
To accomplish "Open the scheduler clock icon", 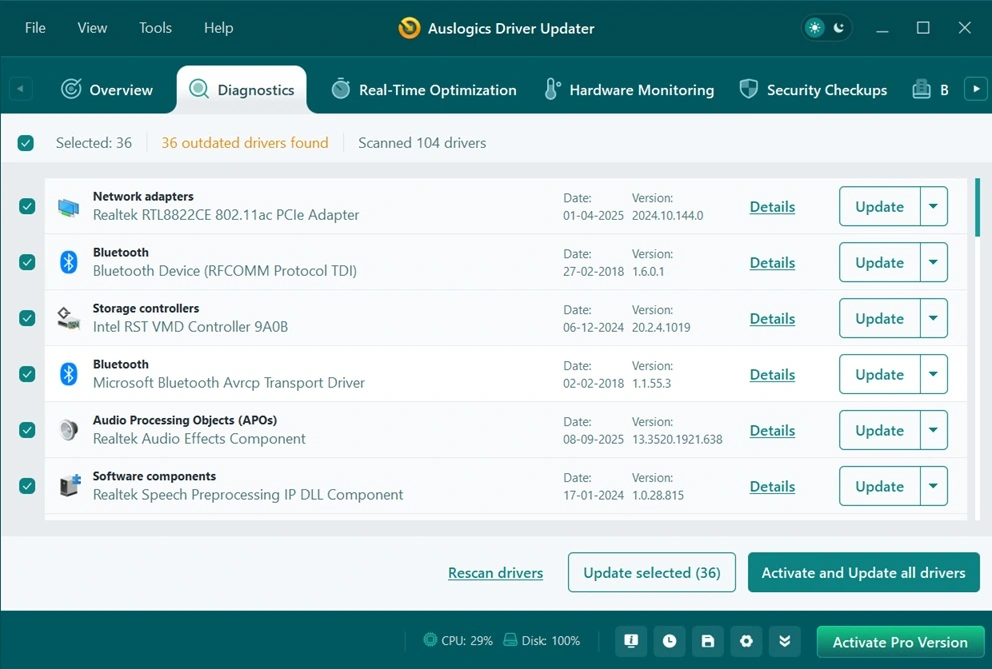I will pyautogui.click(x=669, y=641).
